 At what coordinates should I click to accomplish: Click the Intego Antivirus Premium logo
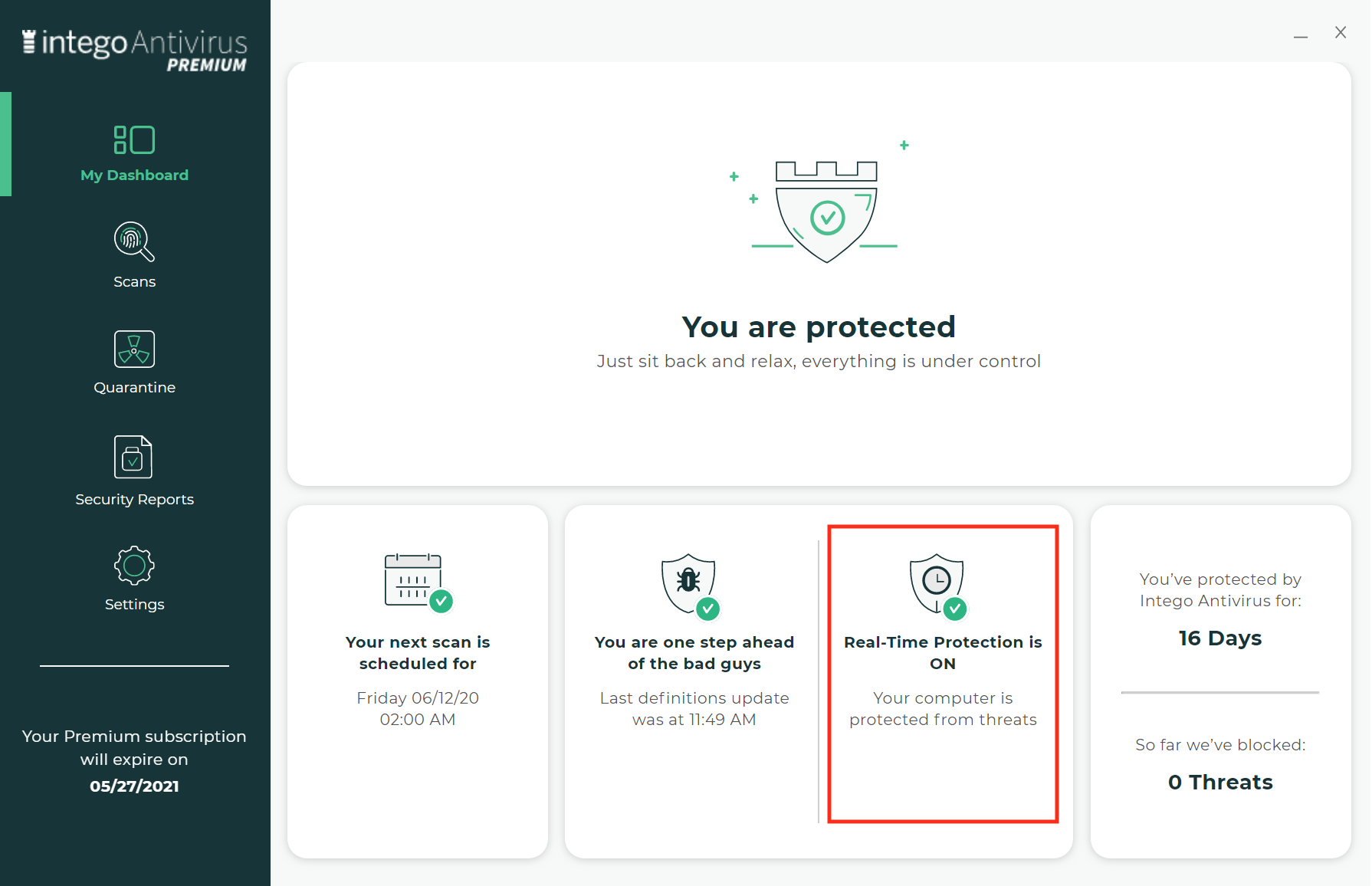pyautogui.click(x=134, y=50)
